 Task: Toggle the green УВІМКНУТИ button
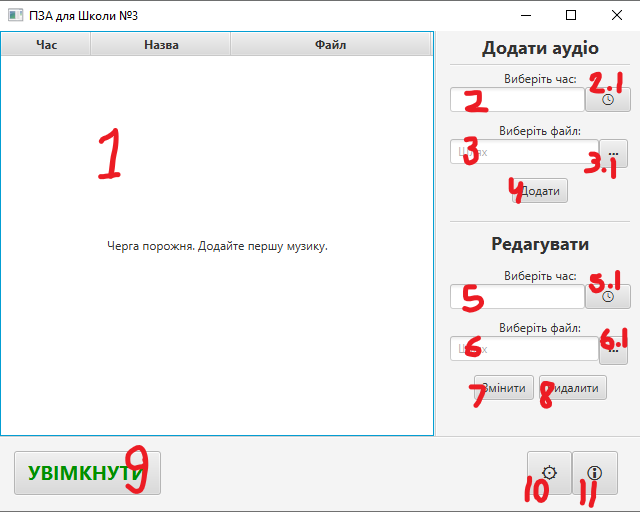pos(87,473)
